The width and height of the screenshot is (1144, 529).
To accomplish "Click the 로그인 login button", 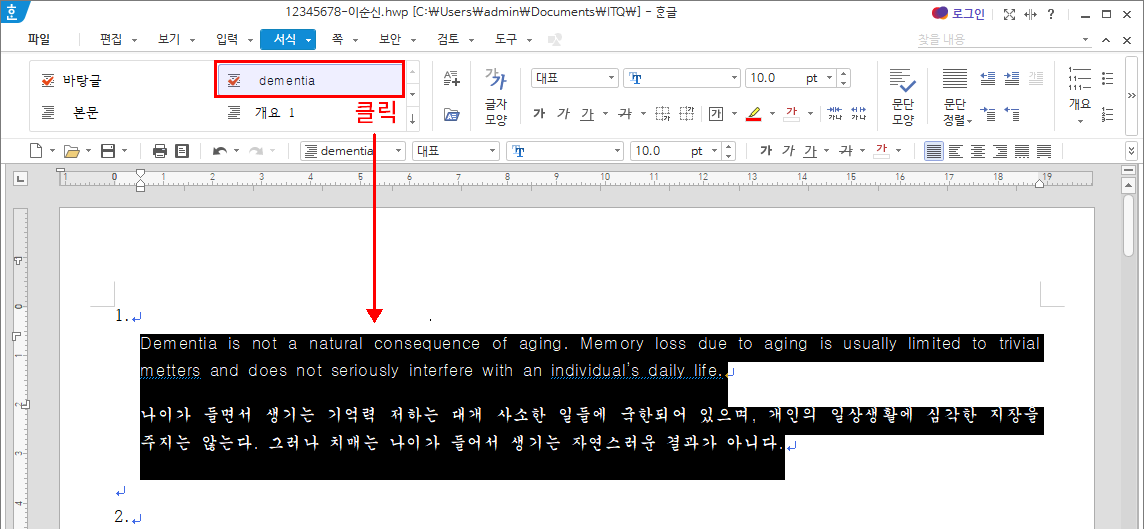I will pyautogui.click(x=958, y=14).
